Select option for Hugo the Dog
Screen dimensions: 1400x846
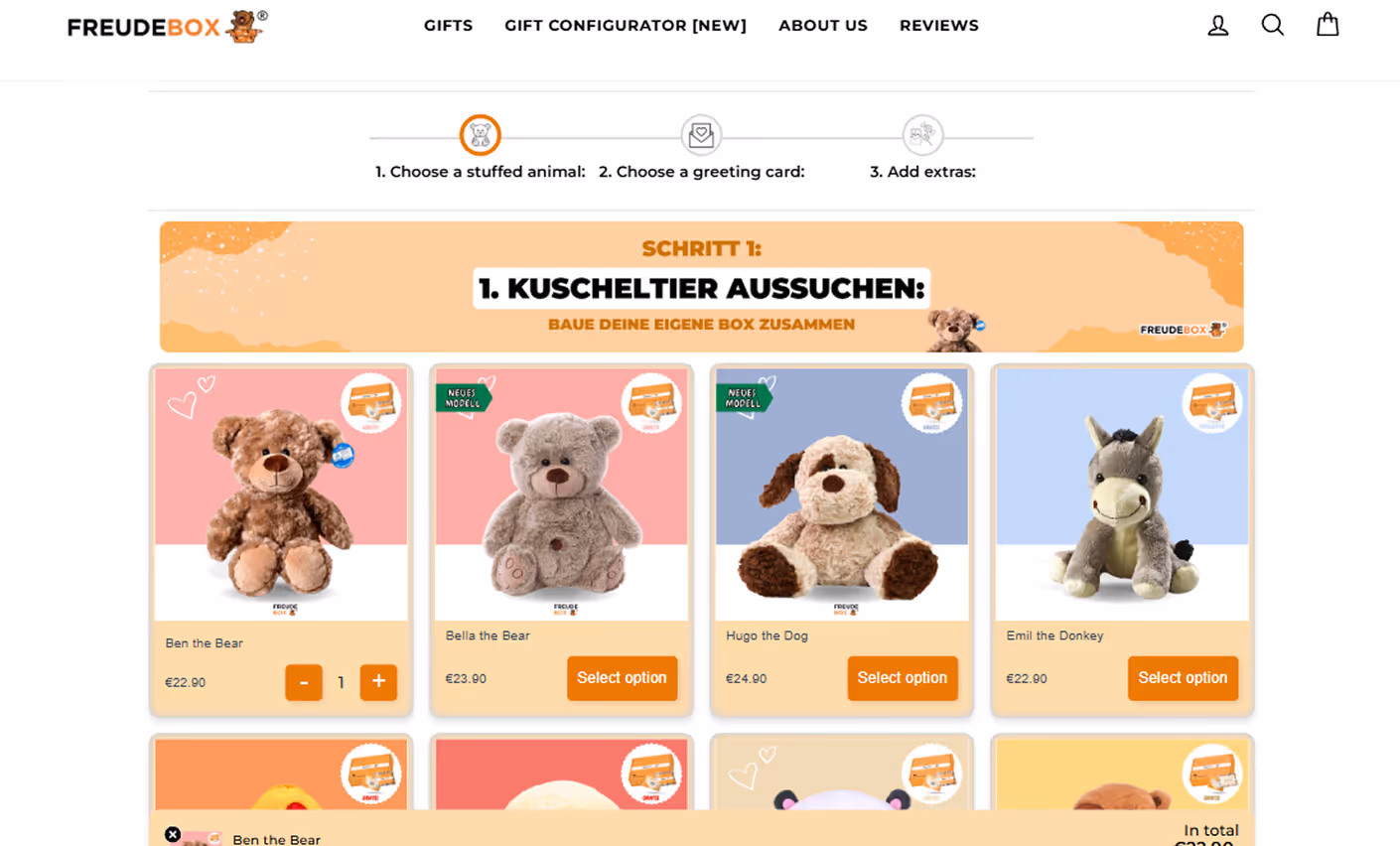coord(903,678)
